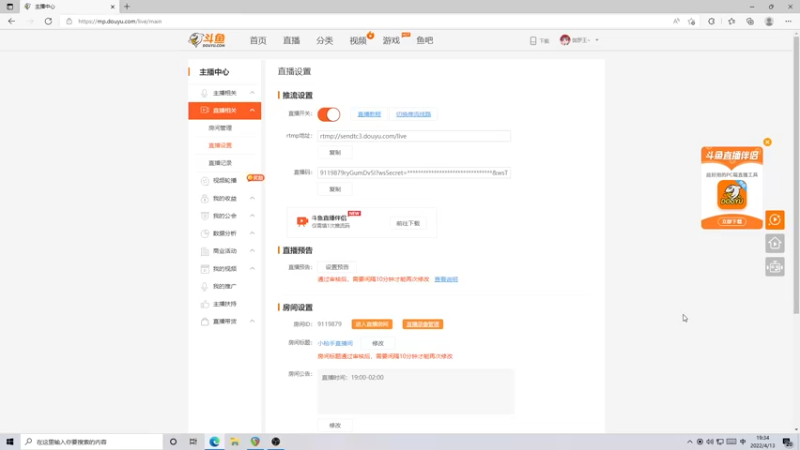Click the 下载 phone download icon
Image resolution: width=800 pixels, height=450 pixels.
[533, 40]
